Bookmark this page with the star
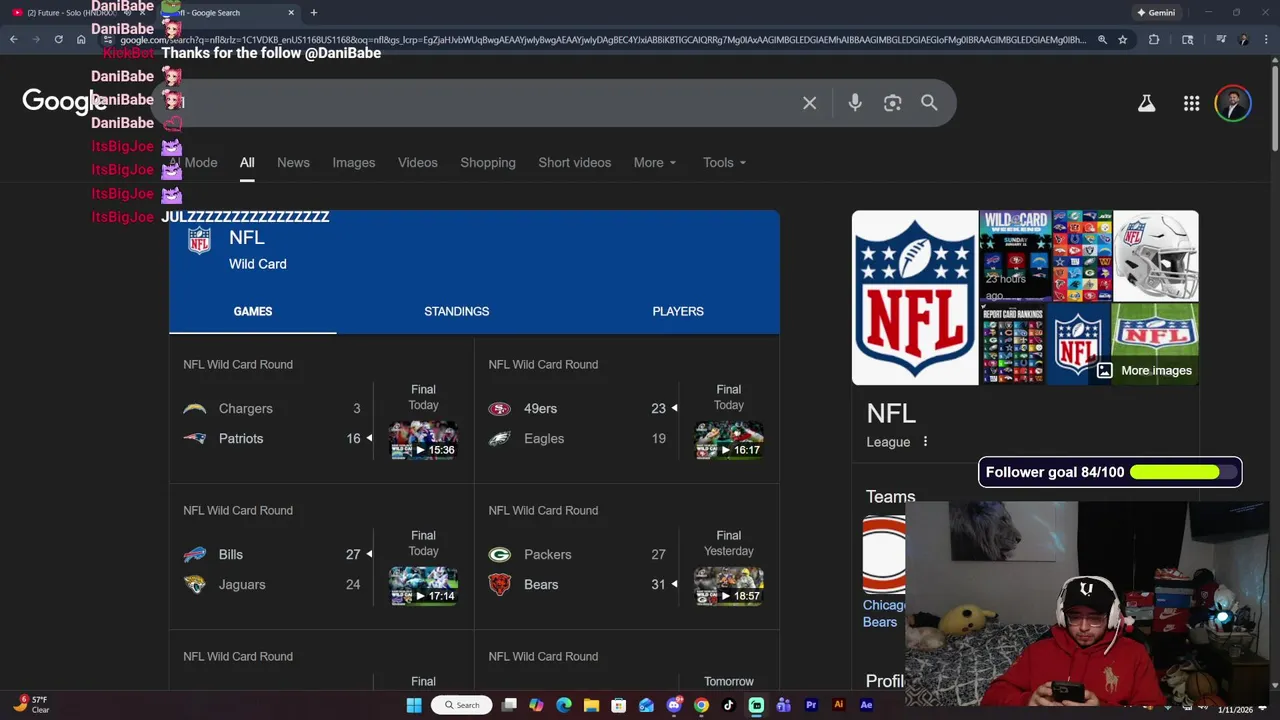 click(x=1123, y=40)
